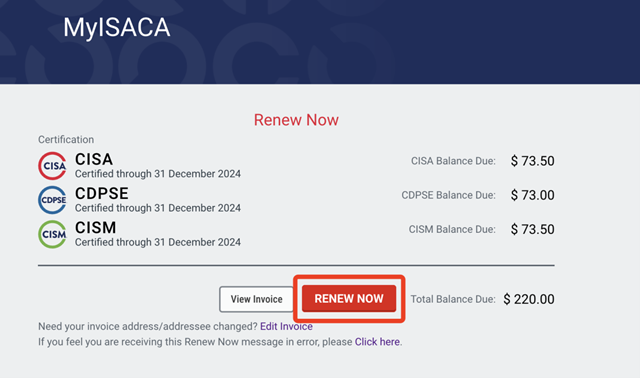This screenshot has height=378, width=640.
Task: Click the Renew Now section heading
Action: pyautogui.click(x=296, y=120)
